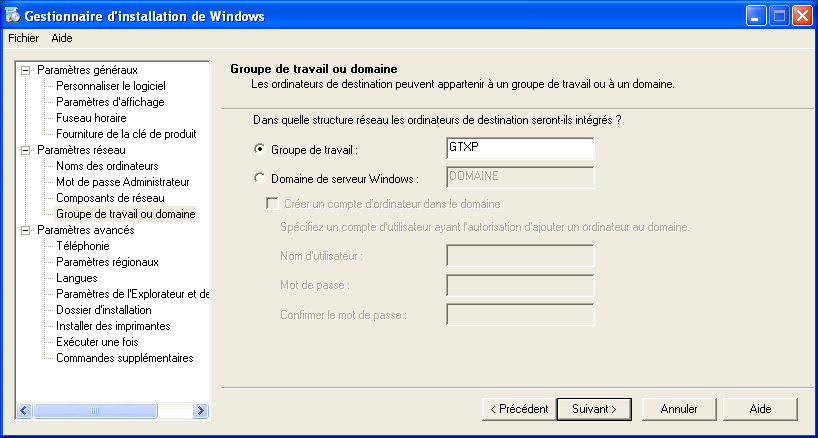Click the Annuler button
The width and height of the screenshot is (818, 438).
pos(679,409)
